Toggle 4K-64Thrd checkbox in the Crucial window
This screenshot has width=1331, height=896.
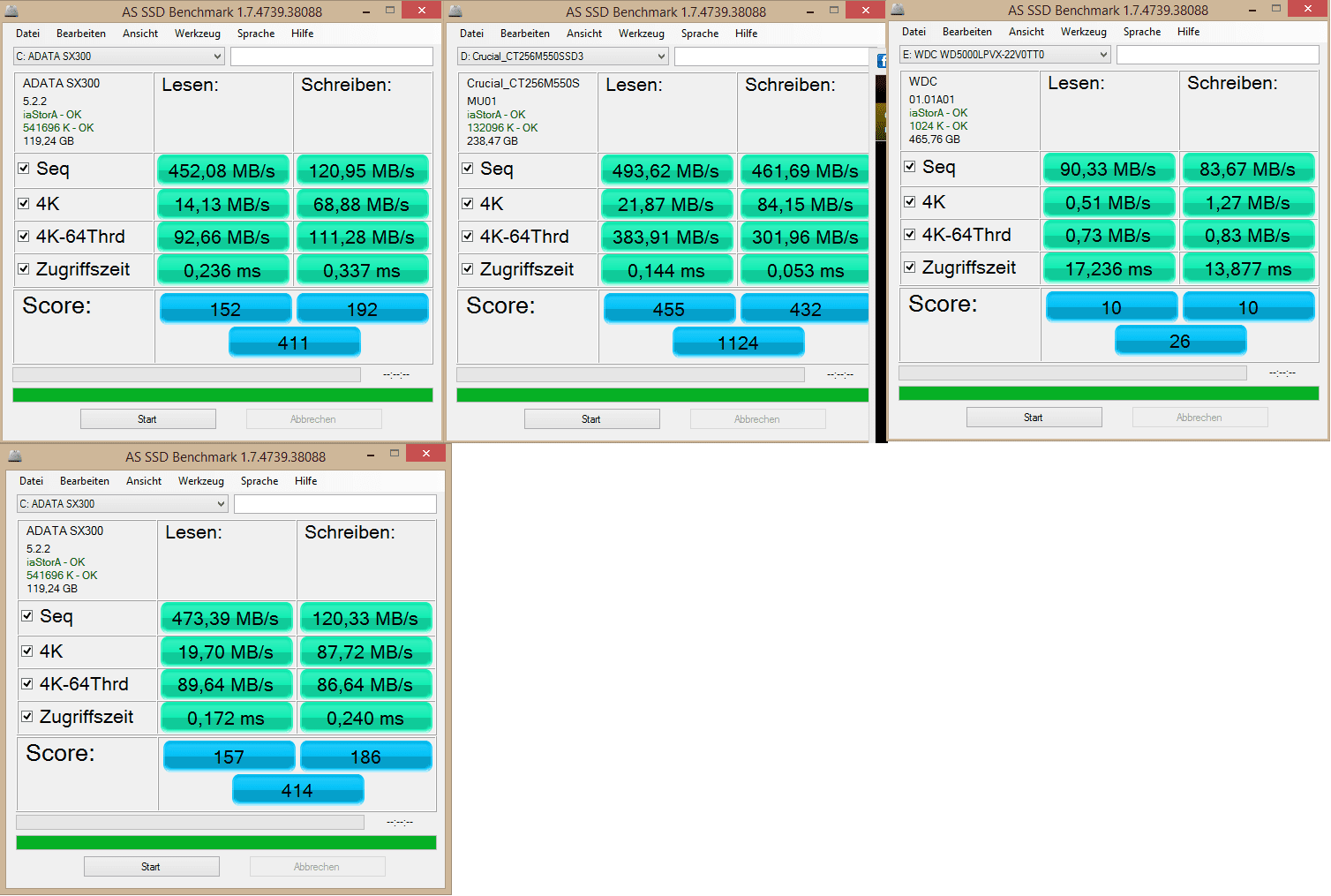(468, 236)
